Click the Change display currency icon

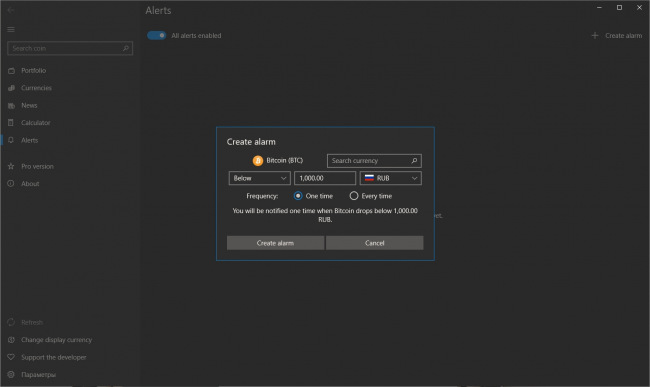tap(11, 340)
